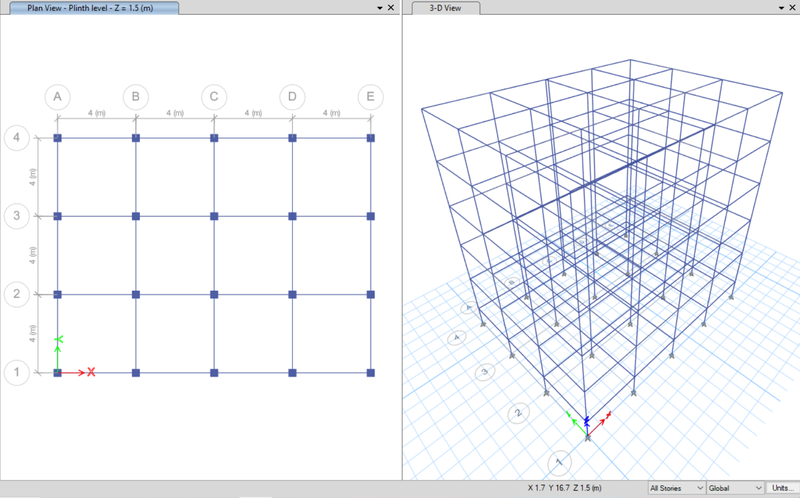The image size is (800, 498).
Task: Select the column at grid C-3
Action: click(x=214, y=216)
